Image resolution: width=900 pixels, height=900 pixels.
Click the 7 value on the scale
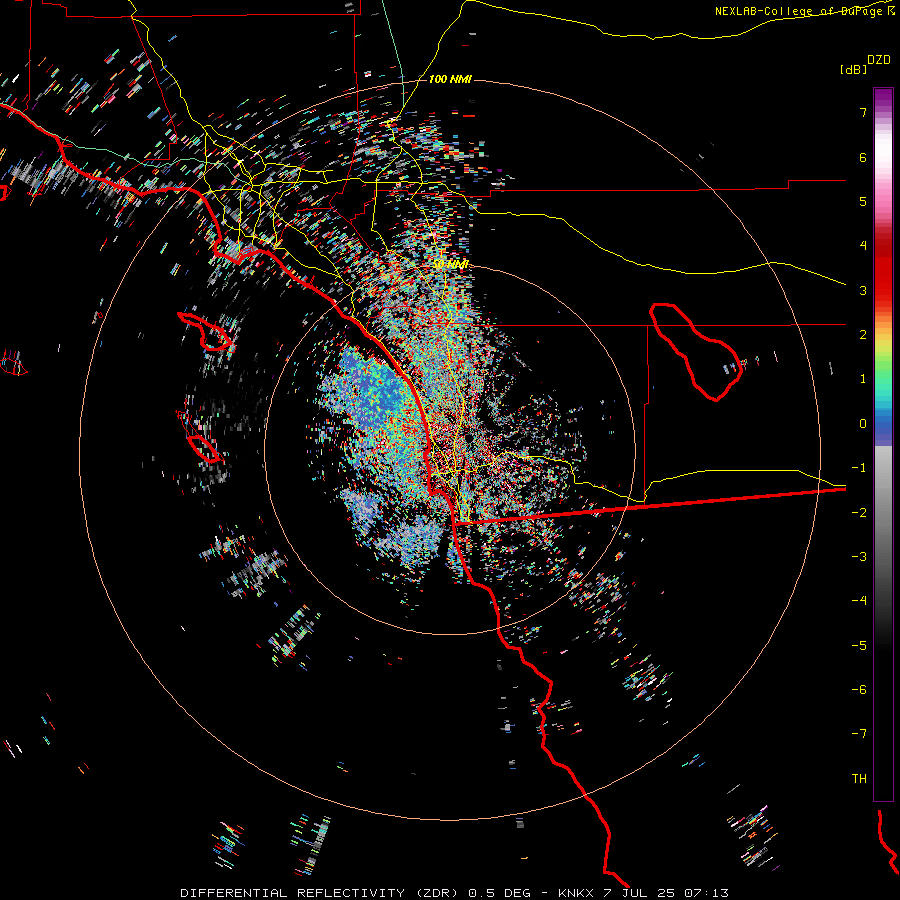(x=863, y=112)
